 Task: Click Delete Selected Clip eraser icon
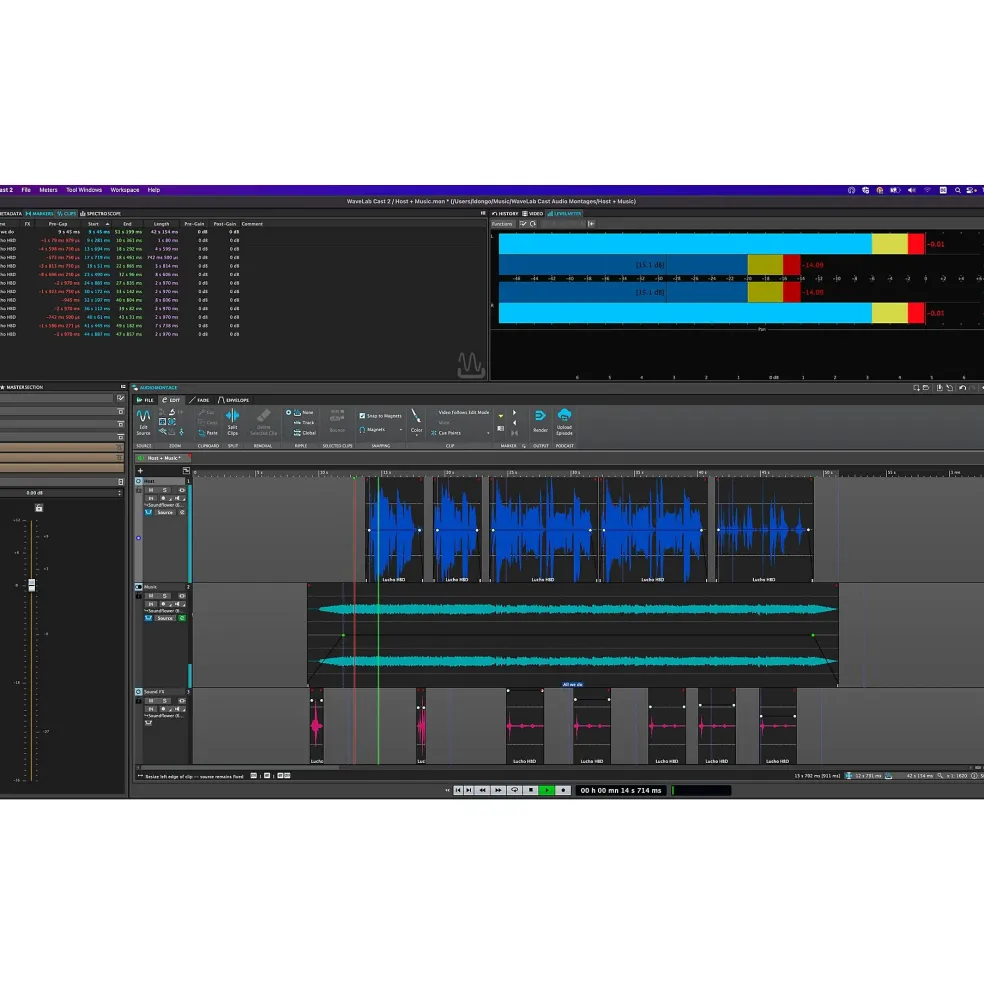(263, 415)
